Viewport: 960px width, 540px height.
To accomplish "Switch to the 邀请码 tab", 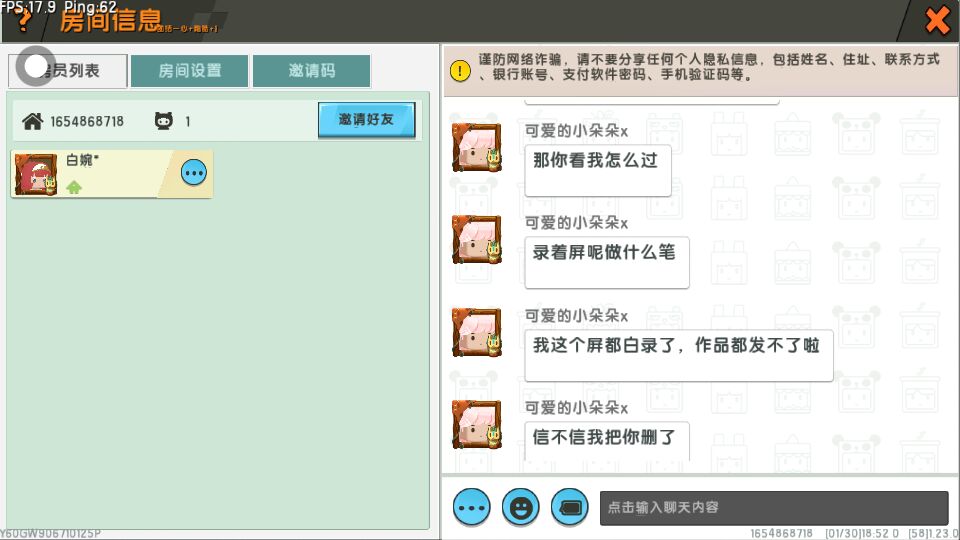I will pyautogui.click(x=312, y=71).
